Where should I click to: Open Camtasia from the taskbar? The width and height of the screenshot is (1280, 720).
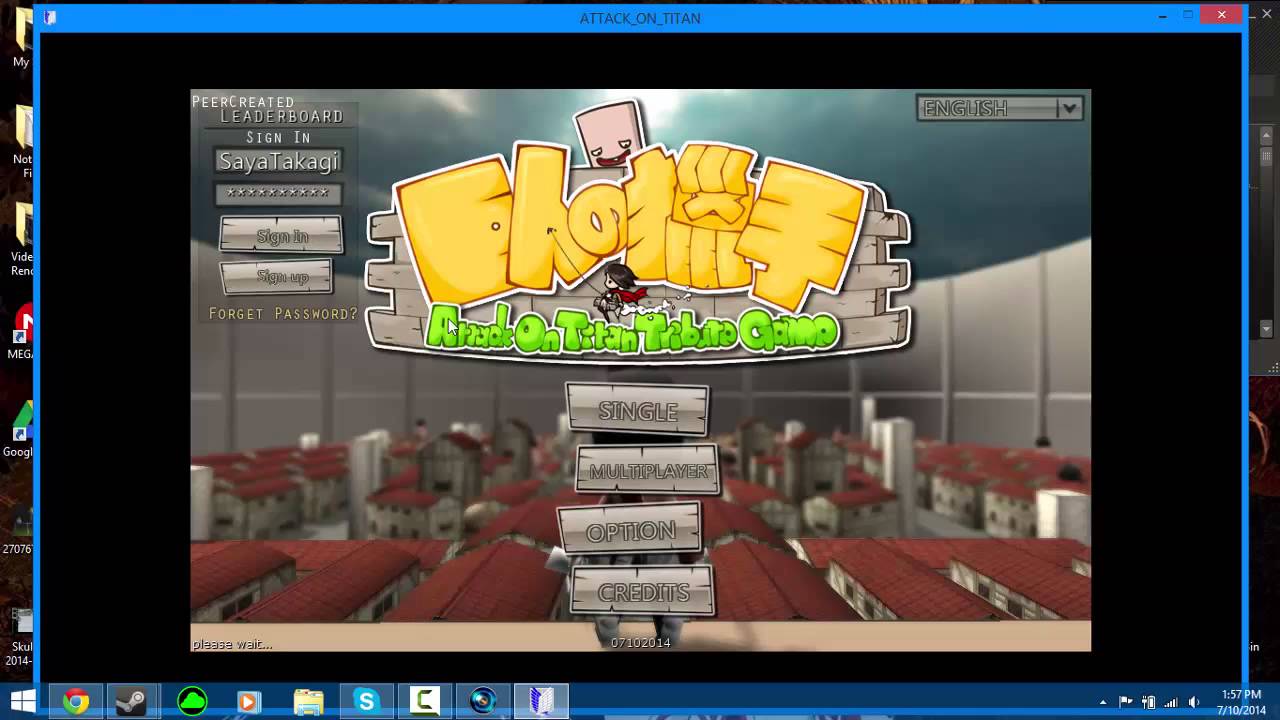point(425,702)
